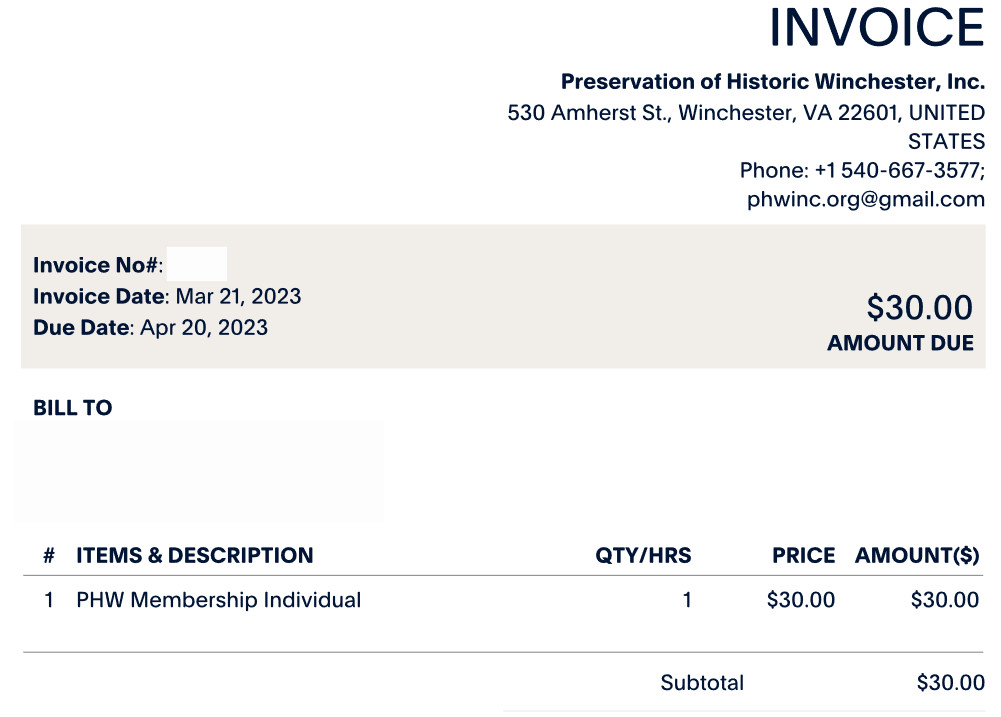
Task: Click the quantity value 1 in row
Action: tap(687, 600)
